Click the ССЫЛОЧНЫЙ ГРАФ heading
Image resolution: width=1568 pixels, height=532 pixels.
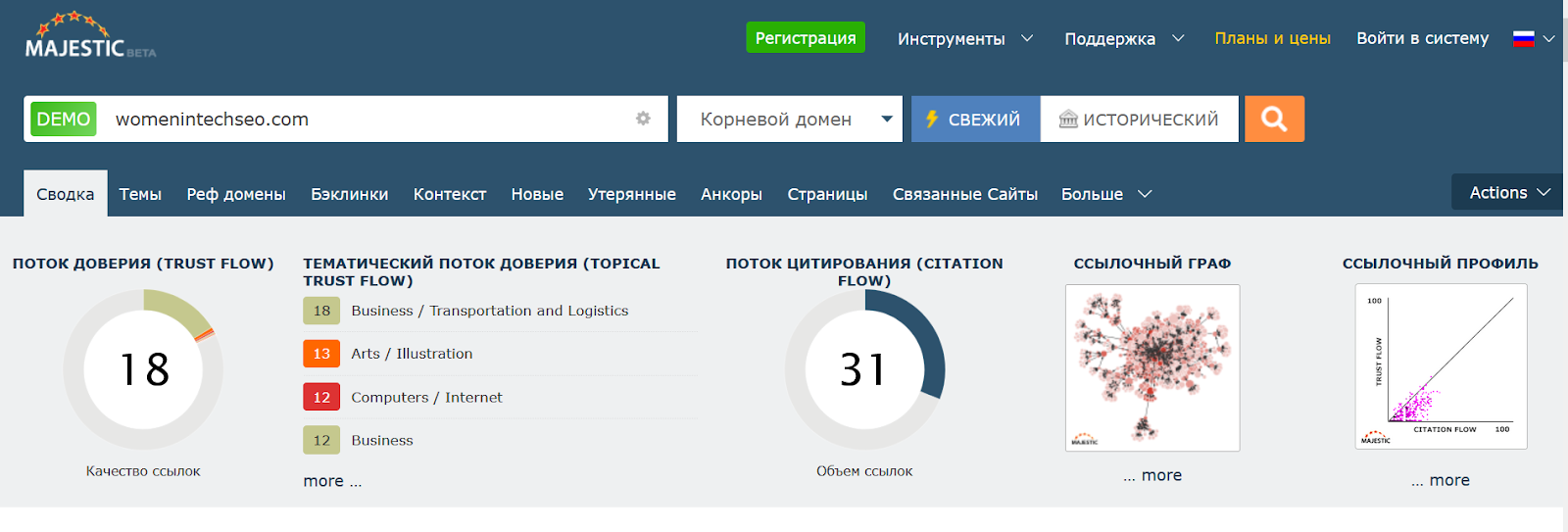click(1152, 264)
